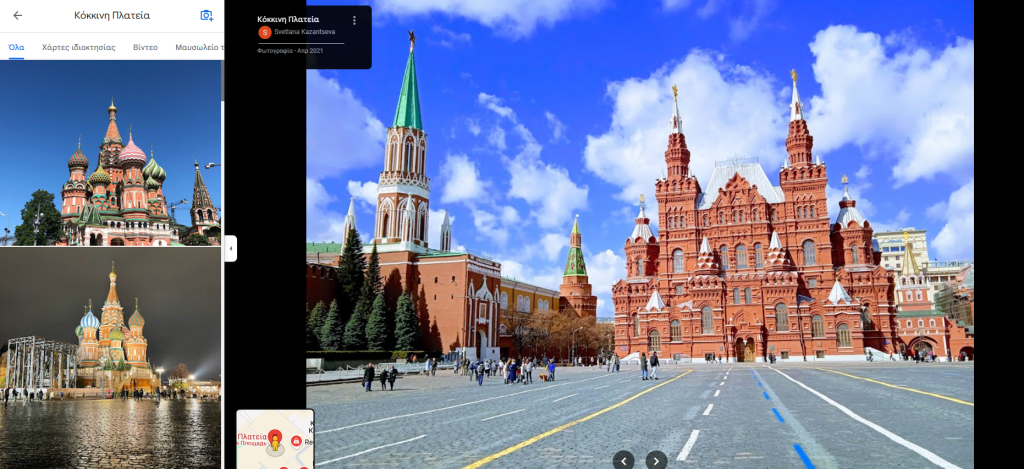Click the Κόκκινη Πλατεία header in side panel

click(112, 15)
